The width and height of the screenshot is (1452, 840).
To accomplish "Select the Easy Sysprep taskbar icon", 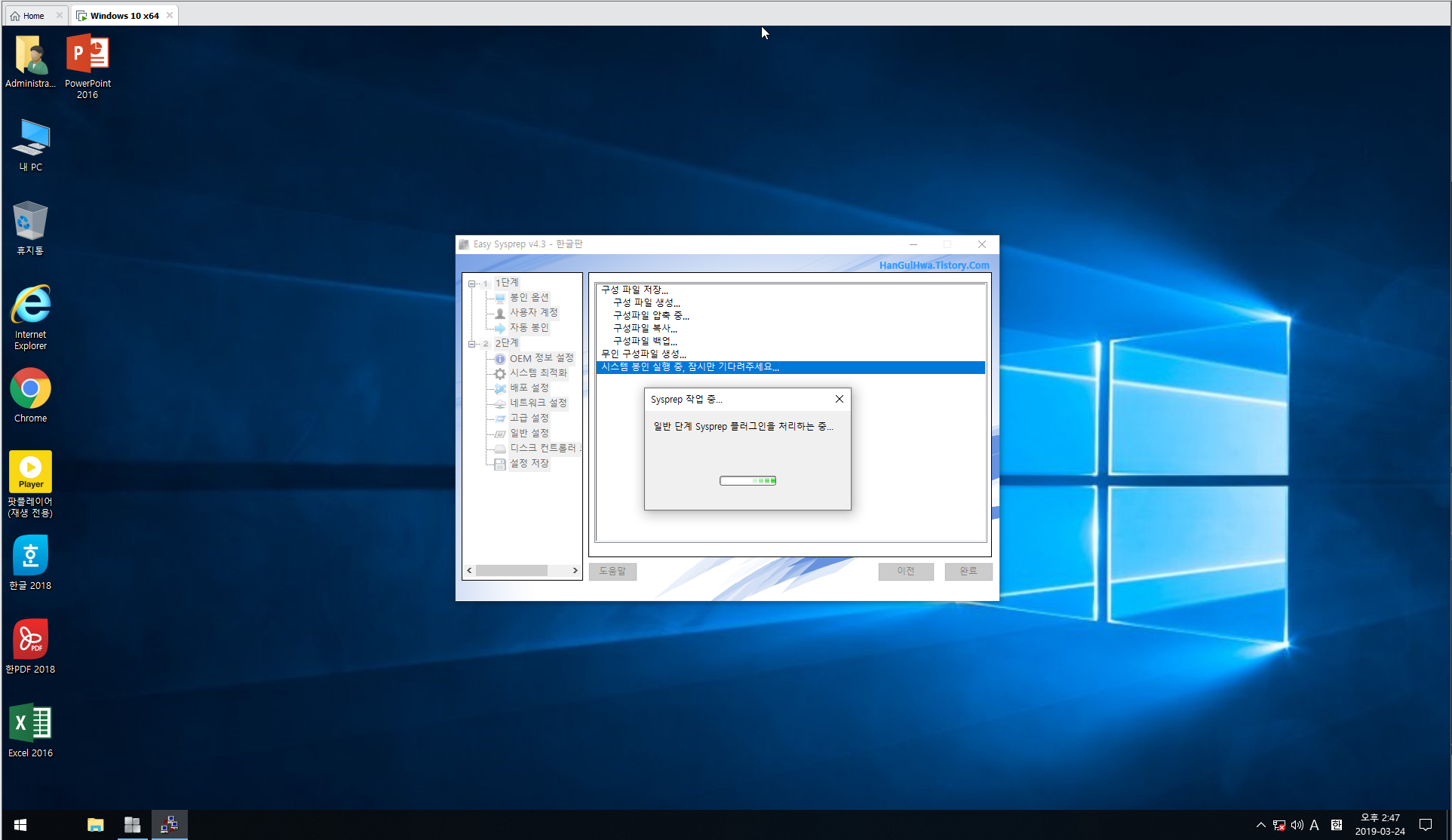I will coord(169,825).
